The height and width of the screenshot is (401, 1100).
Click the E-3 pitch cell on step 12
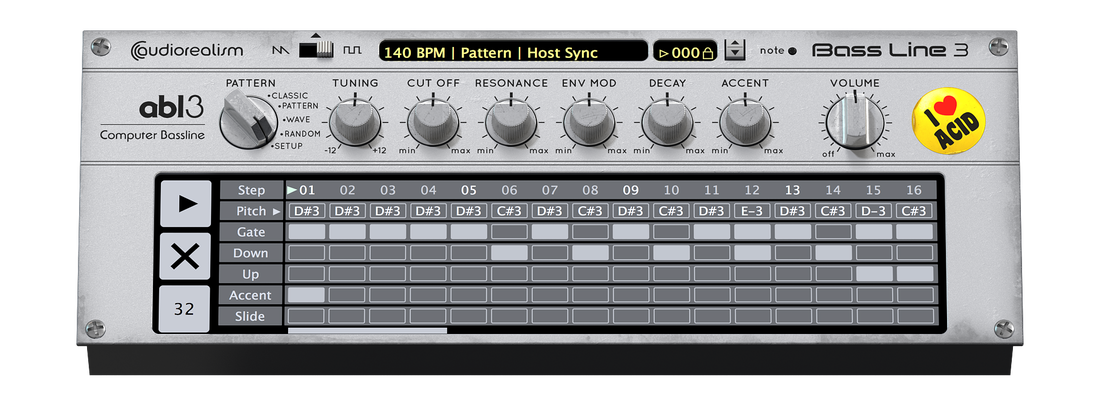pos(752,211)
